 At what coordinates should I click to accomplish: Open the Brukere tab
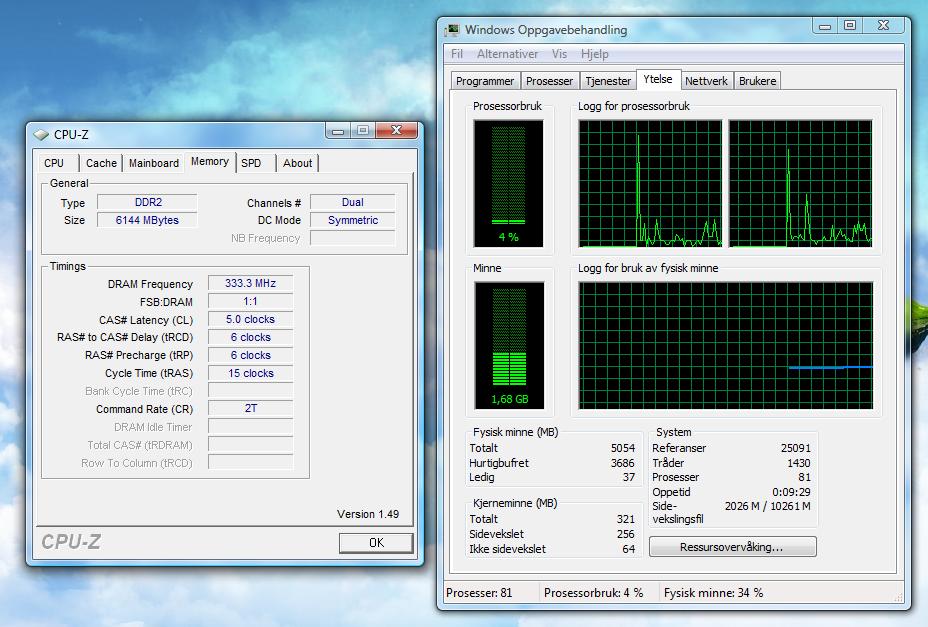pyautogui.click(x=757, y=81)
